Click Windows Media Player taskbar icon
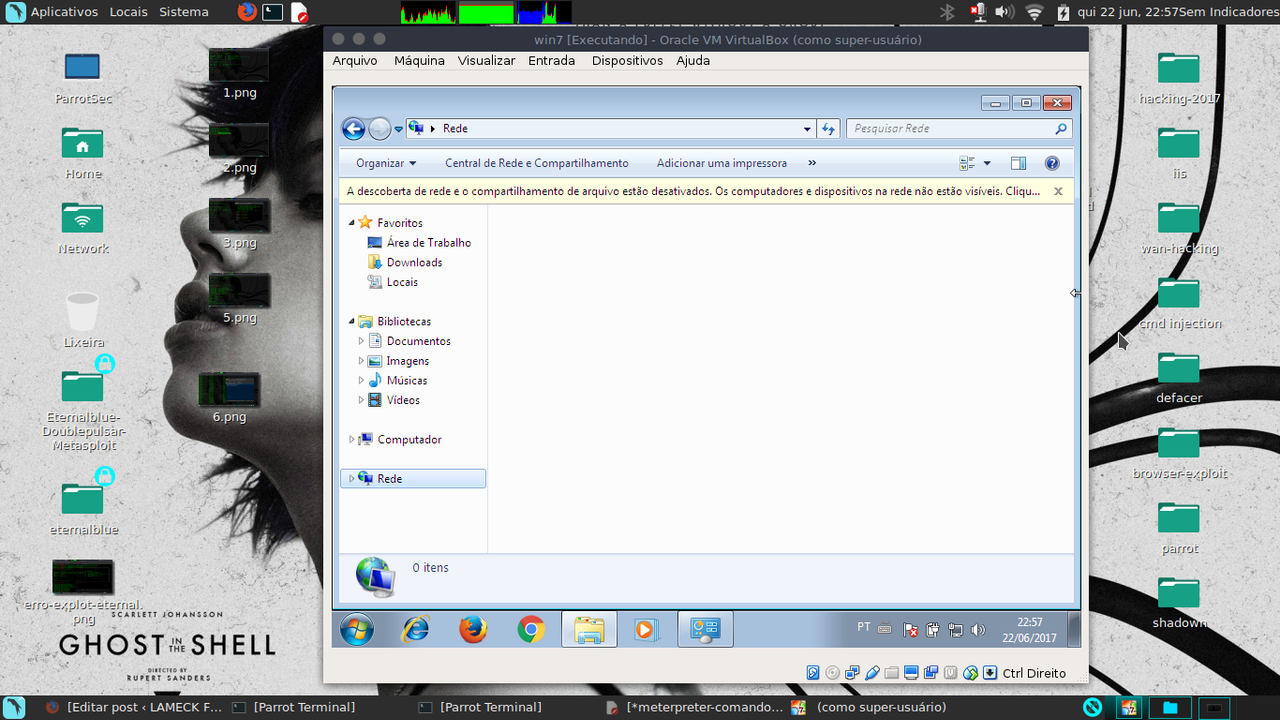The image size is (1280, 720). pyautogui.click(x=646, y=629)
